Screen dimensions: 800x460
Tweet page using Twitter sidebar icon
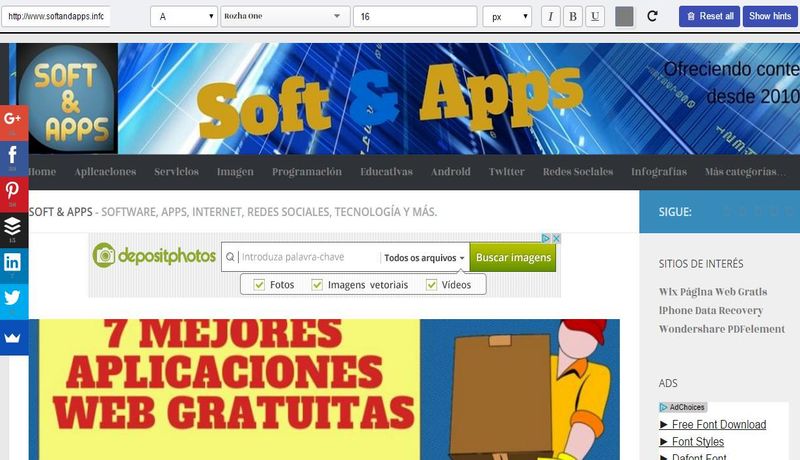tap(14, 301)
